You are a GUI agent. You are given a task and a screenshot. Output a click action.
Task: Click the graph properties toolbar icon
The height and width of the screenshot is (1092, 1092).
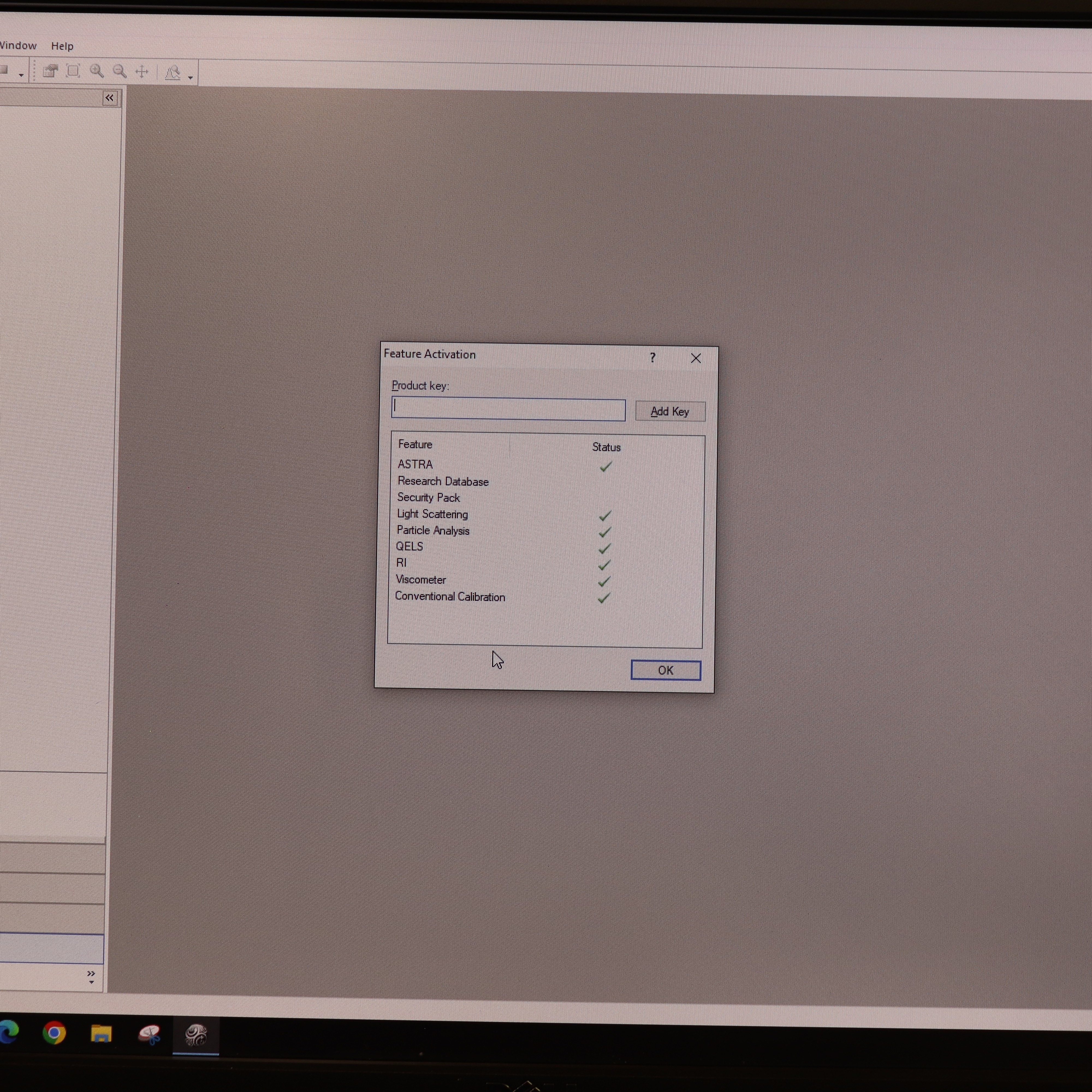coord(51,71)
